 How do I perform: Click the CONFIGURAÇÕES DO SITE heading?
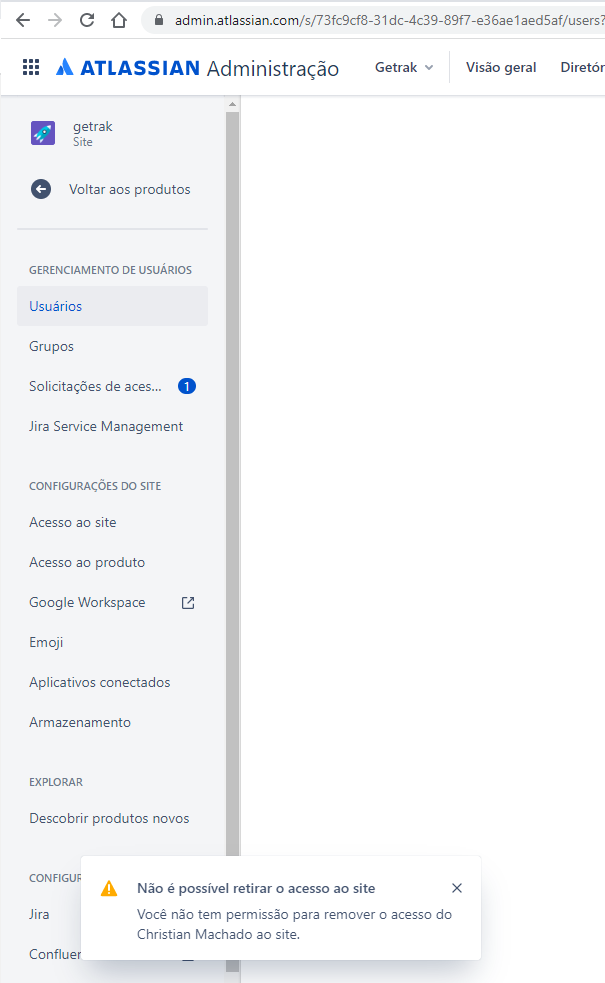coord(95,486)
